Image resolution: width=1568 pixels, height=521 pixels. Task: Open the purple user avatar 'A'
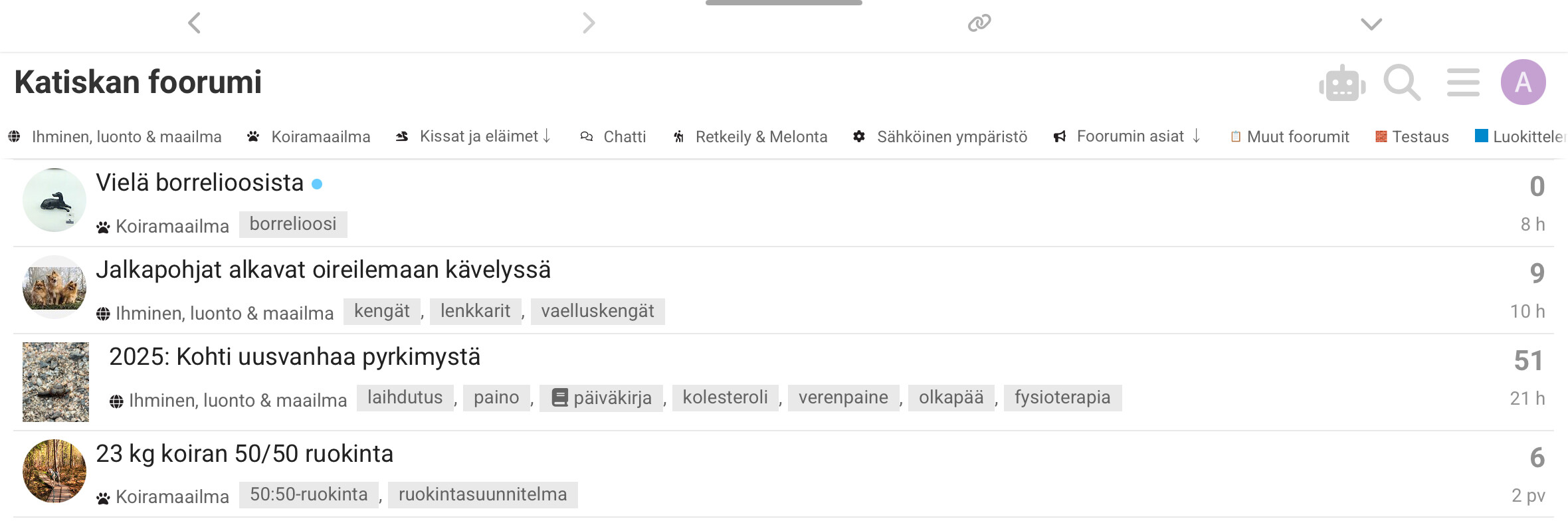[1523, 82]
